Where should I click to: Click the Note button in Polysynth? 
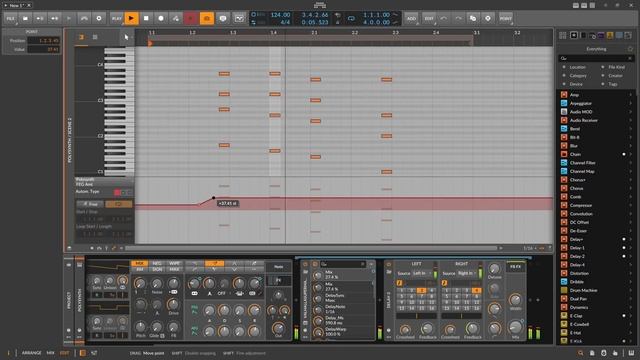[x=279, y=267]
